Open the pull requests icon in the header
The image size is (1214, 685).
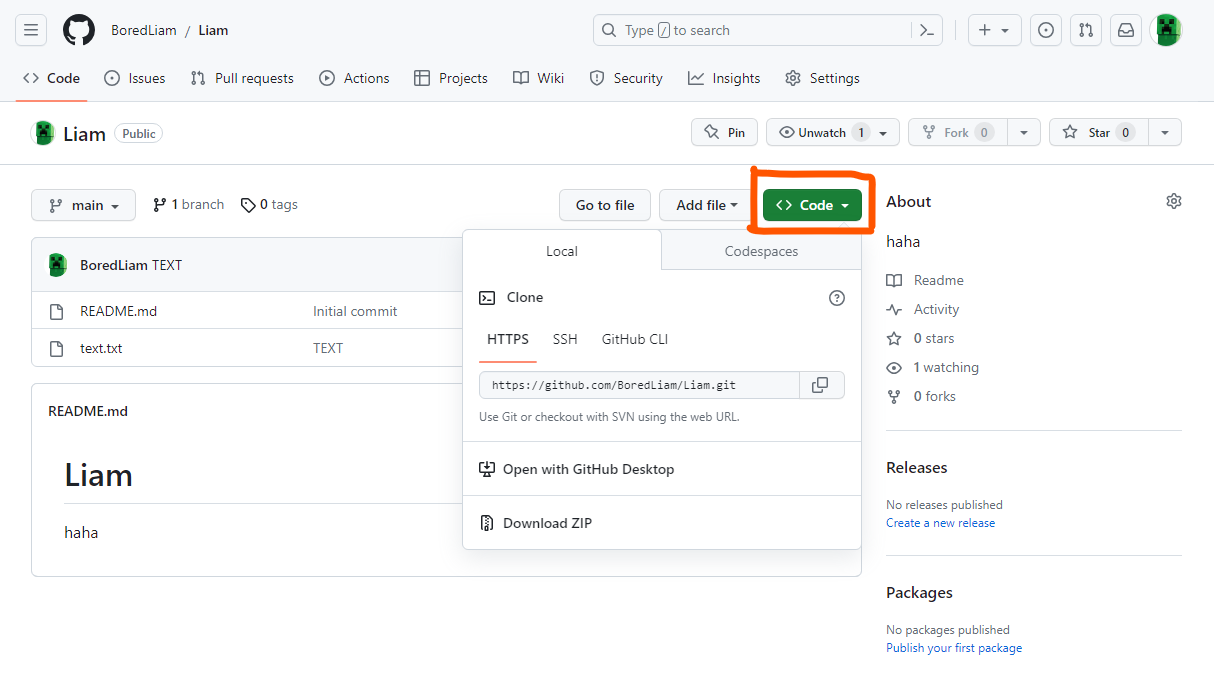1086,30
